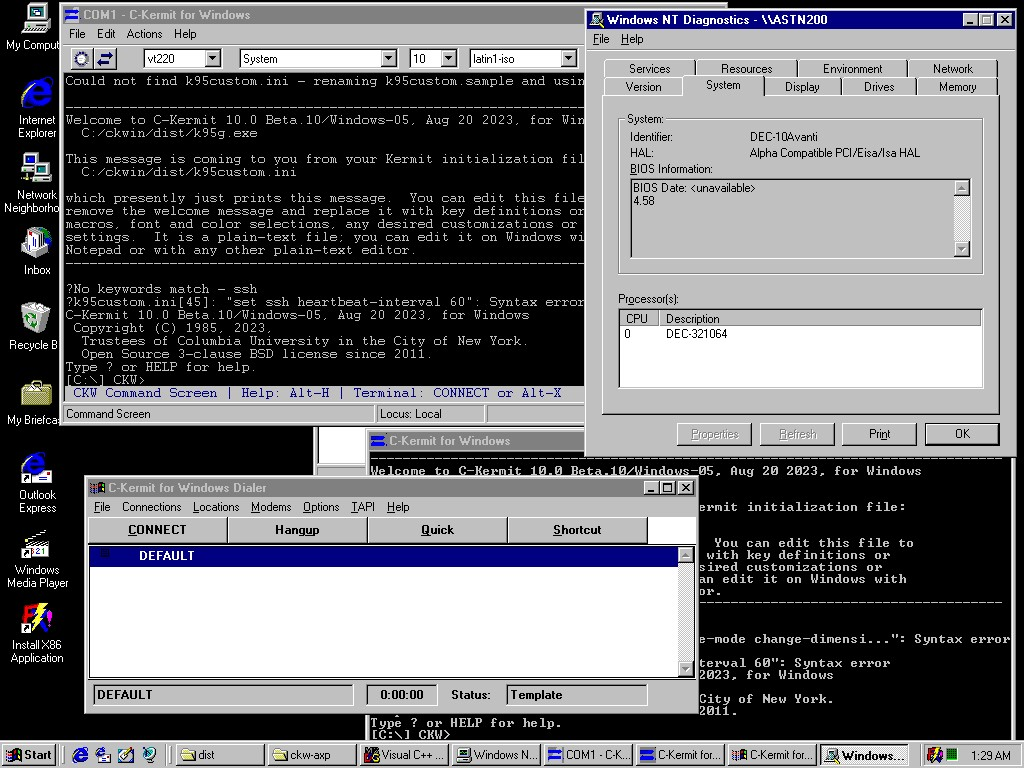The width and height of the screenshot is (1024, 768).
Task: Open the Actions menu in C-Kermit
Action: click(144, 34)
